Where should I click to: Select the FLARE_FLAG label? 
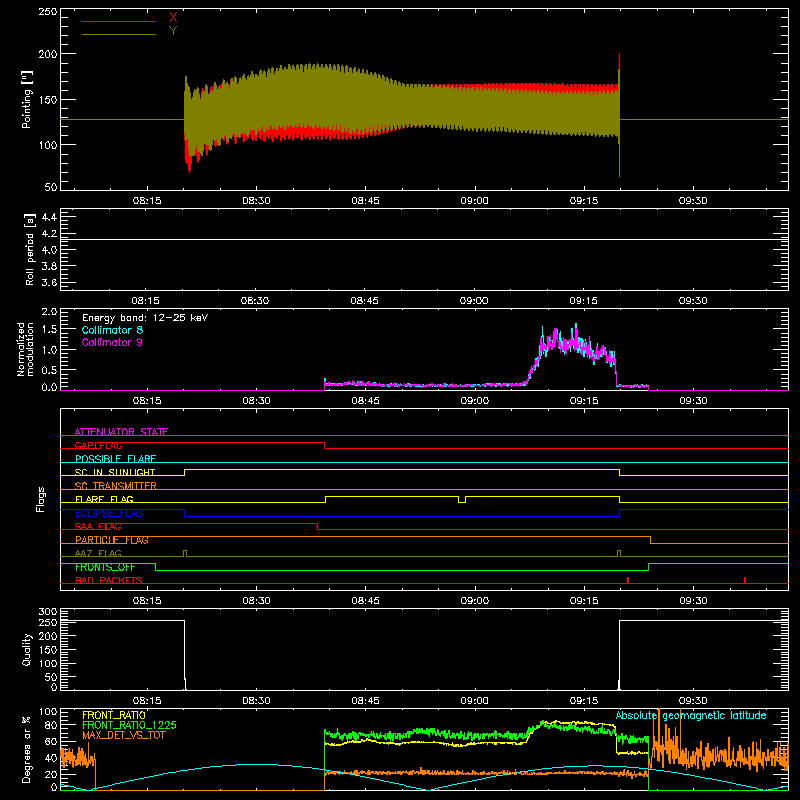point(104,499)
